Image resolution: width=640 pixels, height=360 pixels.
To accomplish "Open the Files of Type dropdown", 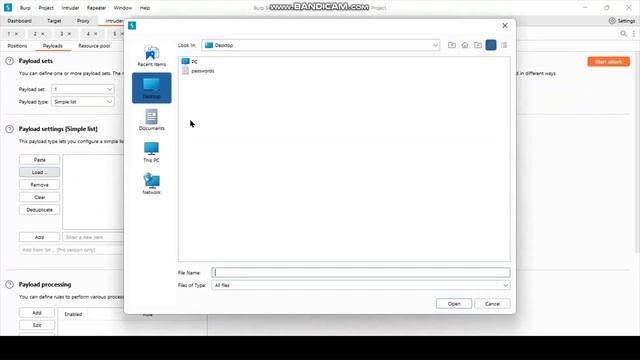I will 361,285.
